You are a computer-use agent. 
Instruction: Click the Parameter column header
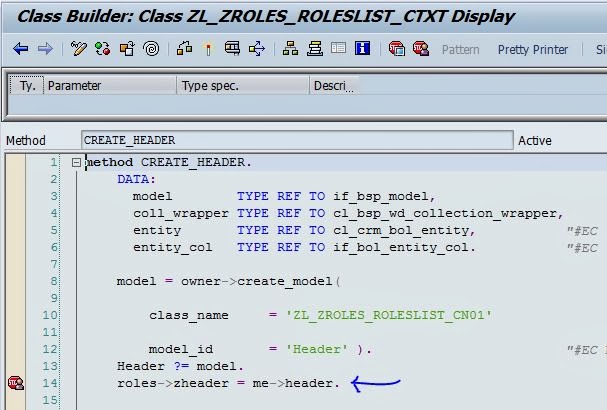point(110,86)
